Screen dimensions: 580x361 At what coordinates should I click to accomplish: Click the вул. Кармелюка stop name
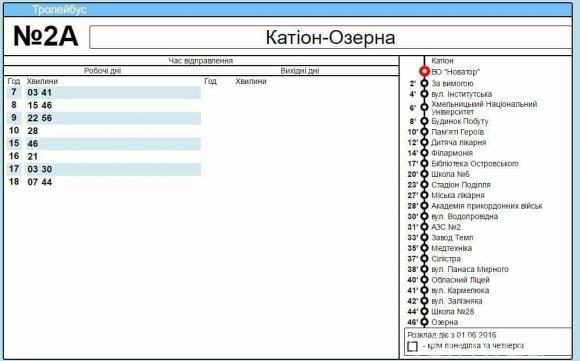460,290
